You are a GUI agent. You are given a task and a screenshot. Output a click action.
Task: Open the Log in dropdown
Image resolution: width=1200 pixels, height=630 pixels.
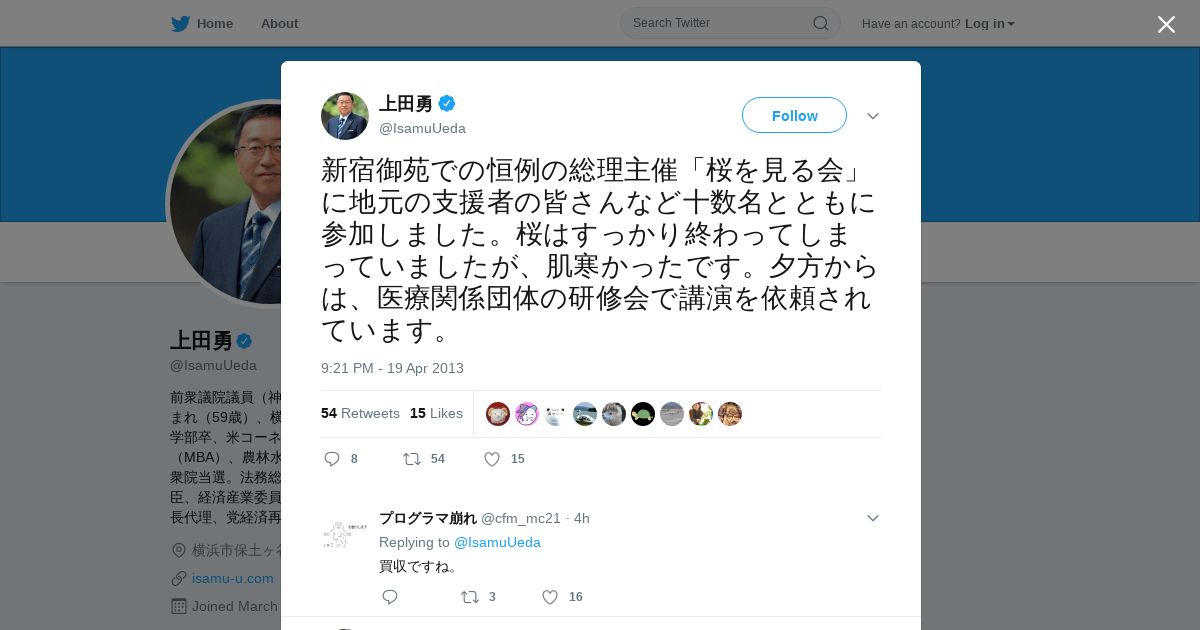point(990,23)
